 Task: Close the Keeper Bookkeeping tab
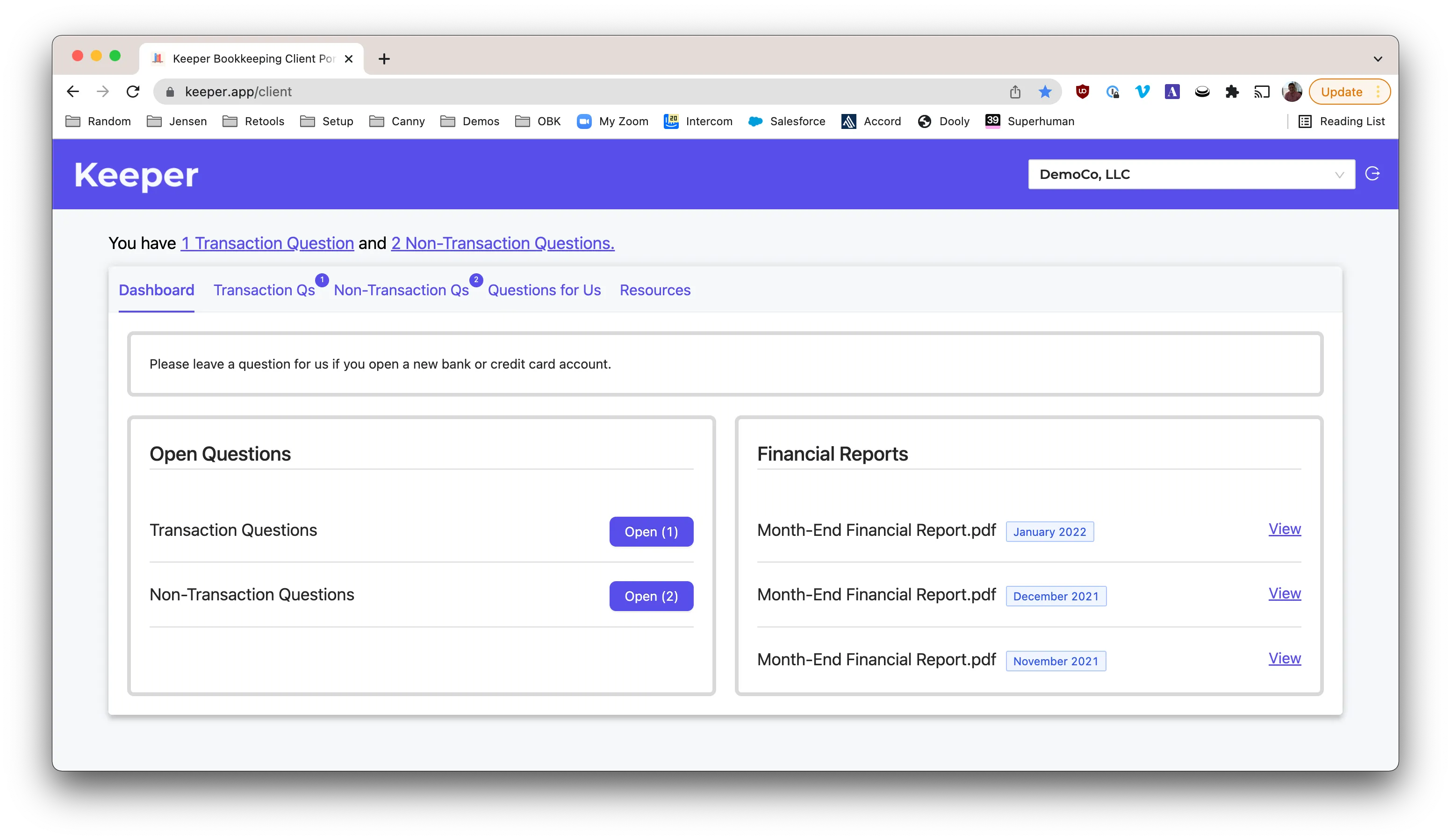(x=348, y=59)
